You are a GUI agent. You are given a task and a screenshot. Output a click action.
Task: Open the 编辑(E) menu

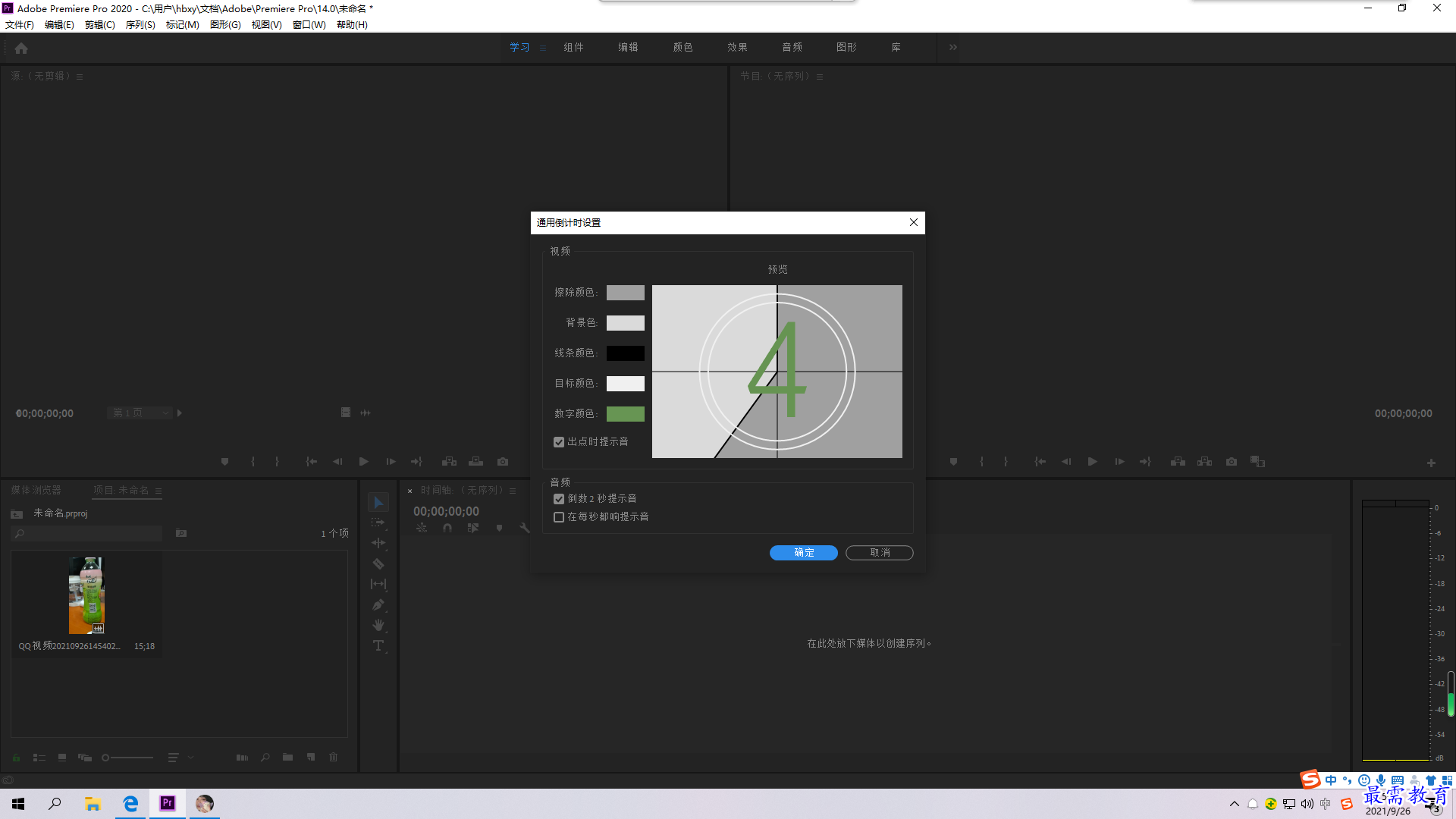[x=59, y=25]
